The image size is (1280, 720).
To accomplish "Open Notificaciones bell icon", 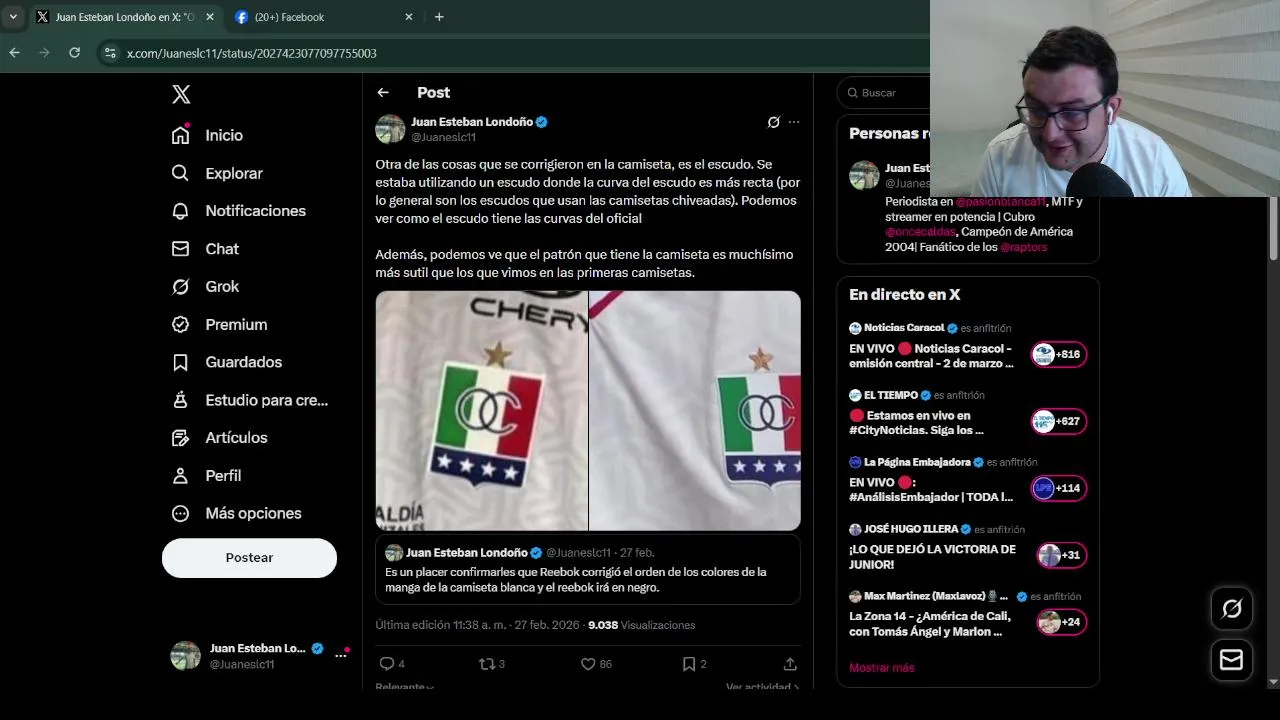I will (180, 211).
